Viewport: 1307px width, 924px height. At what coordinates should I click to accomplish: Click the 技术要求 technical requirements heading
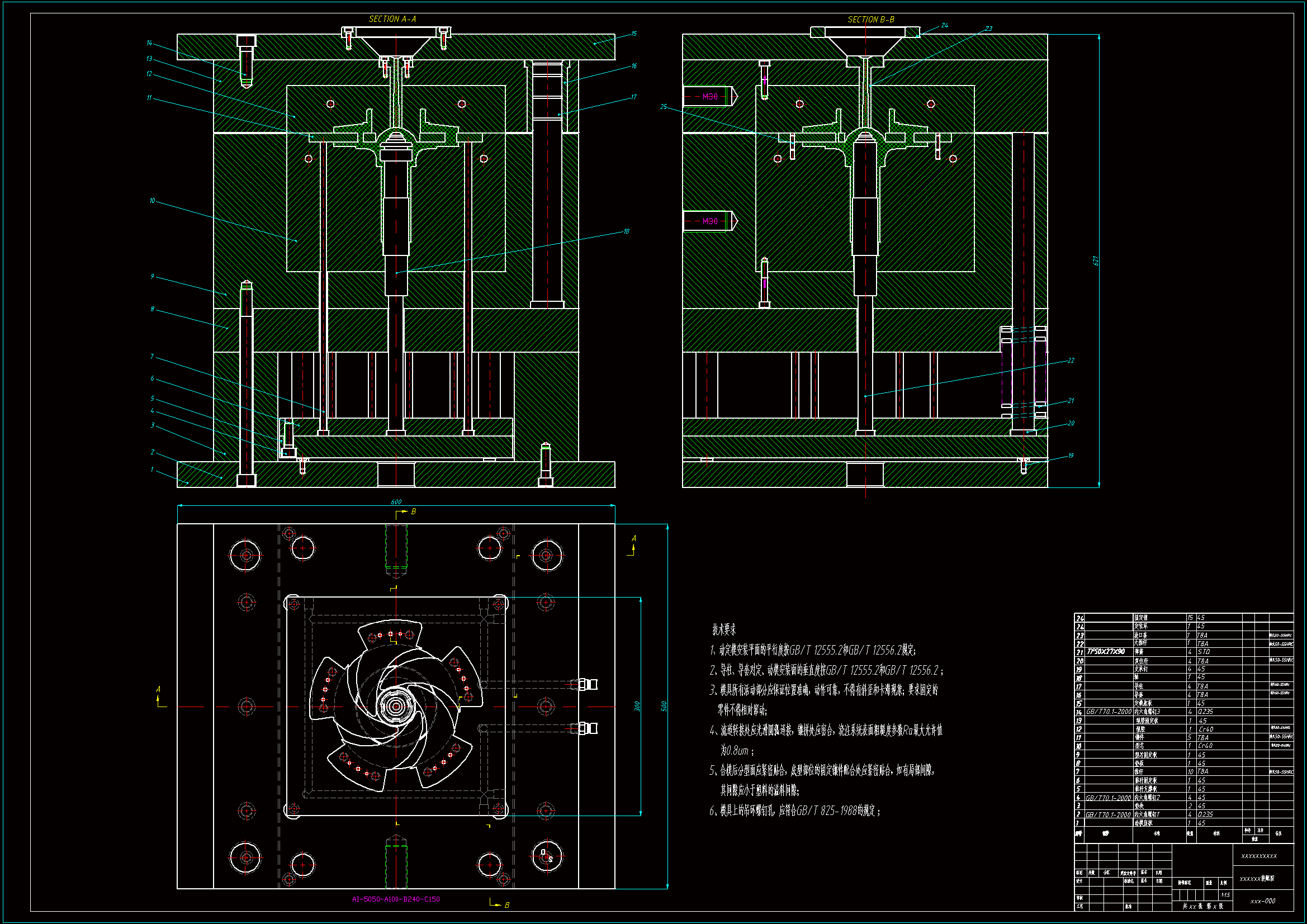pos(723,629)
